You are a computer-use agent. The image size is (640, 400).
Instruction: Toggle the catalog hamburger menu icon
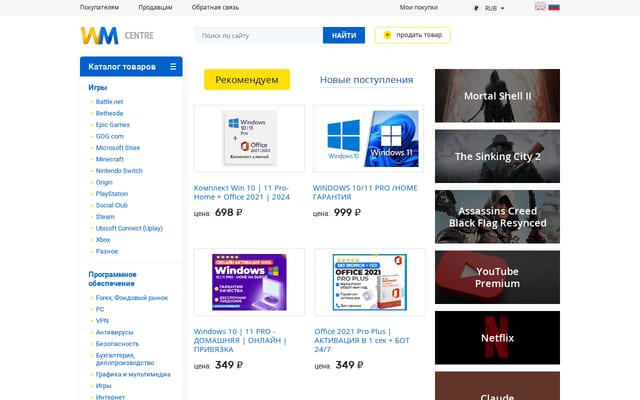(173, 67)
